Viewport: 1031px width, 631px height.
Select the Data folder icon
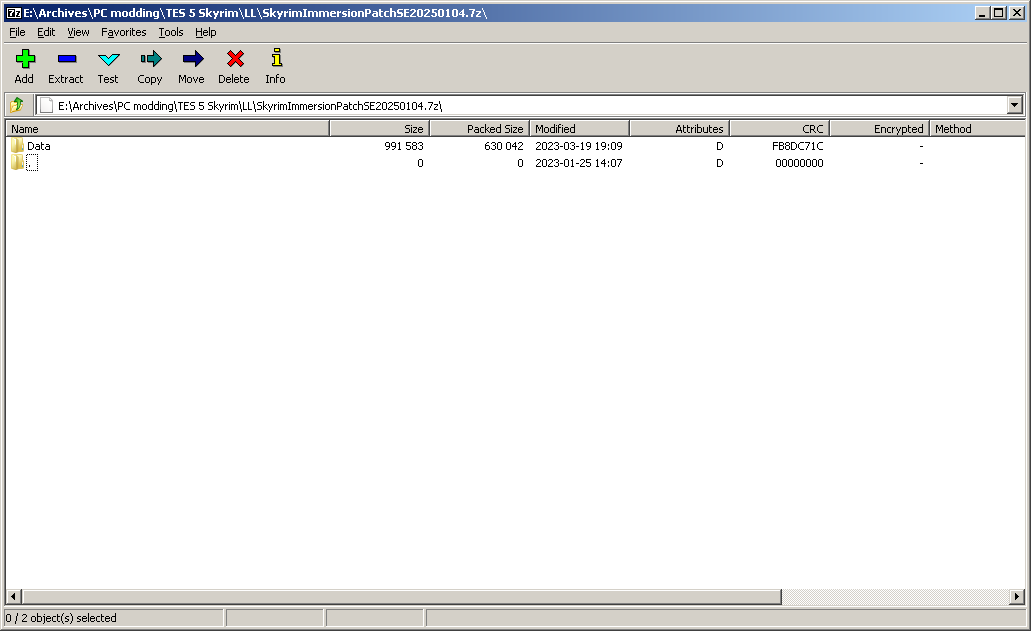pyautogui.click(x=17, y=145)
